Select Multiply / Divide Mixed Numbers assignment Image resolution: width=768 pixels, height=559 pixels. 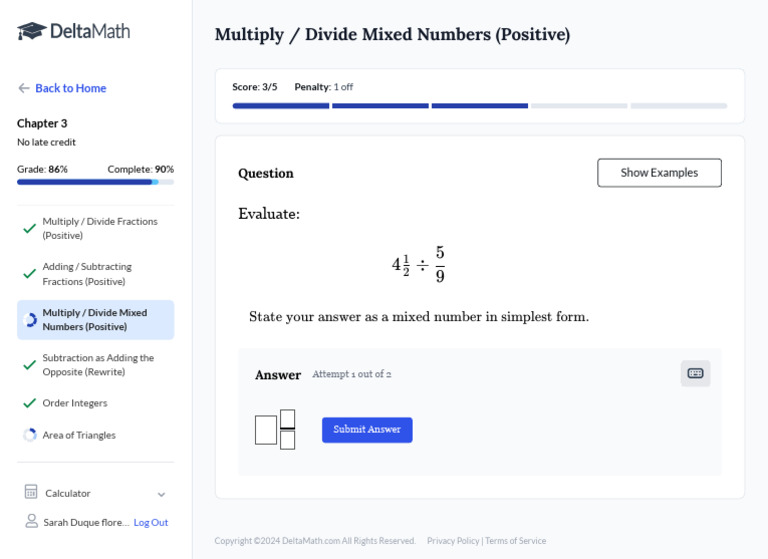click(x=95, y=320)
